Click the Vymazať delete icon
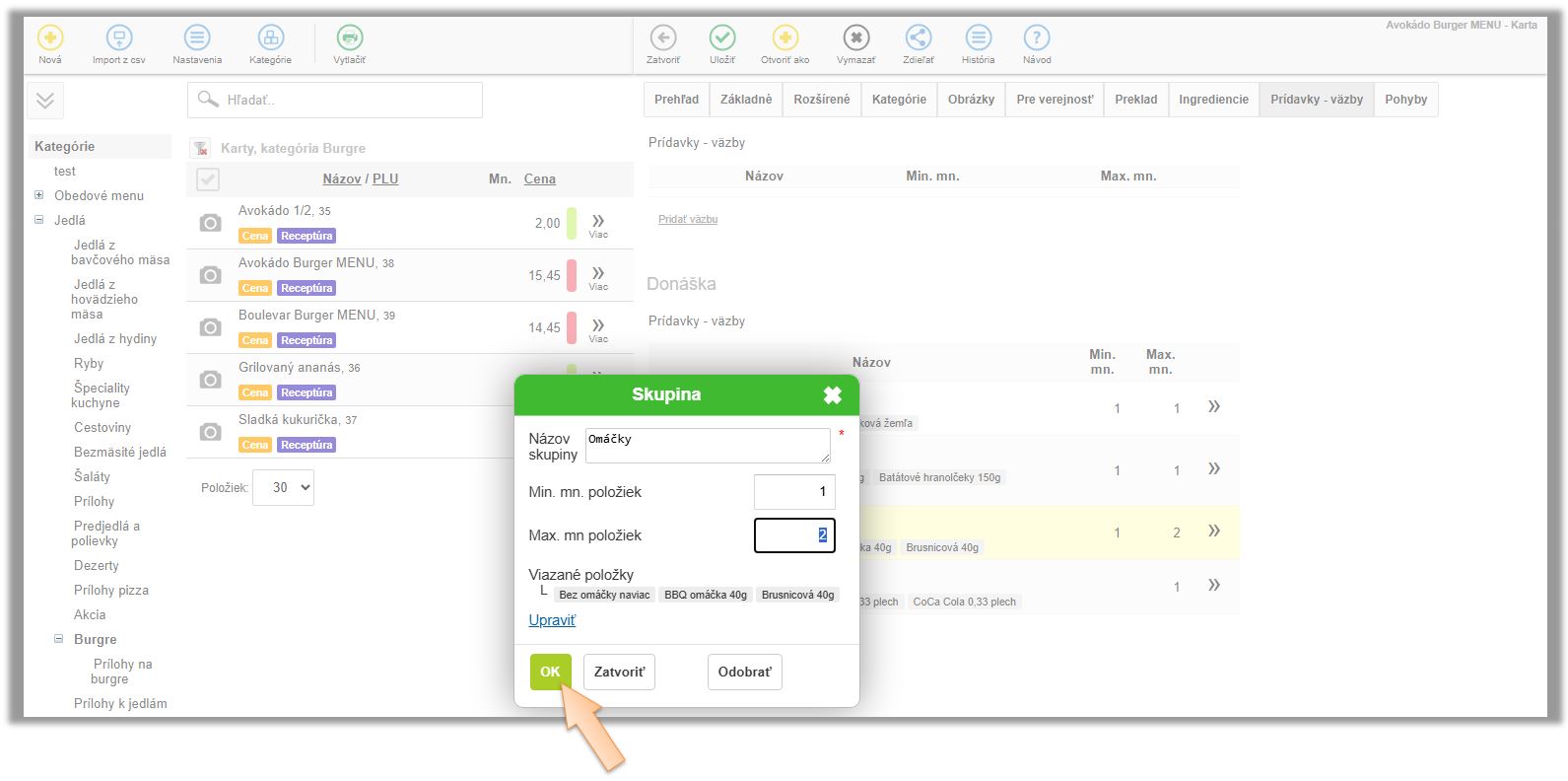 [855, 38]
